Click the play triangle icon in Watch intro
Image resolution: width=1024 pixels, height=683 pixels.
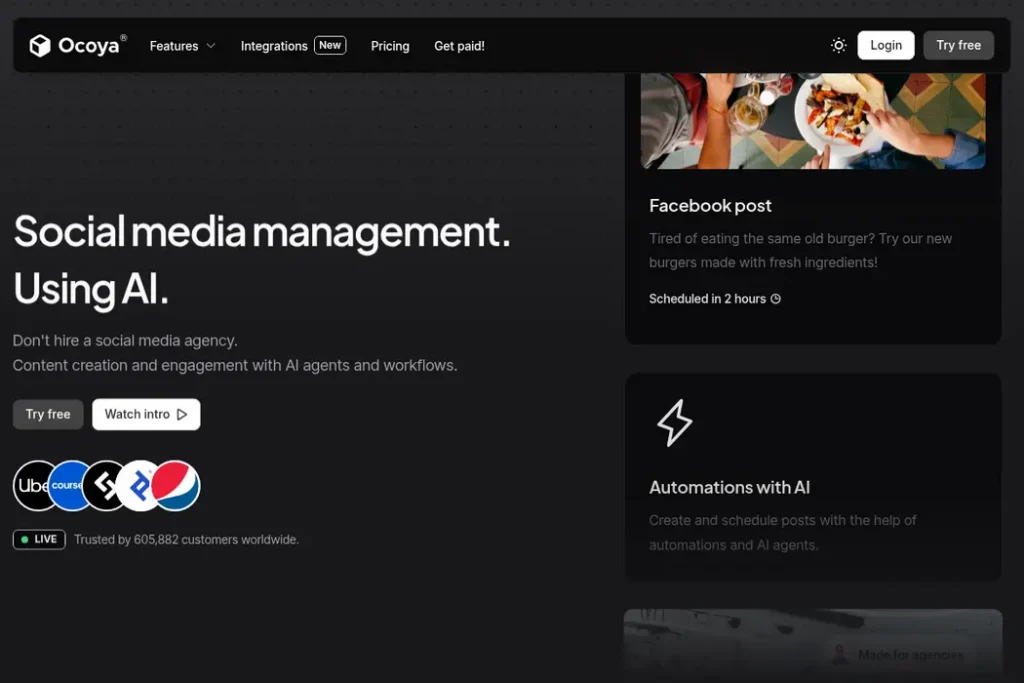[182, 414]
